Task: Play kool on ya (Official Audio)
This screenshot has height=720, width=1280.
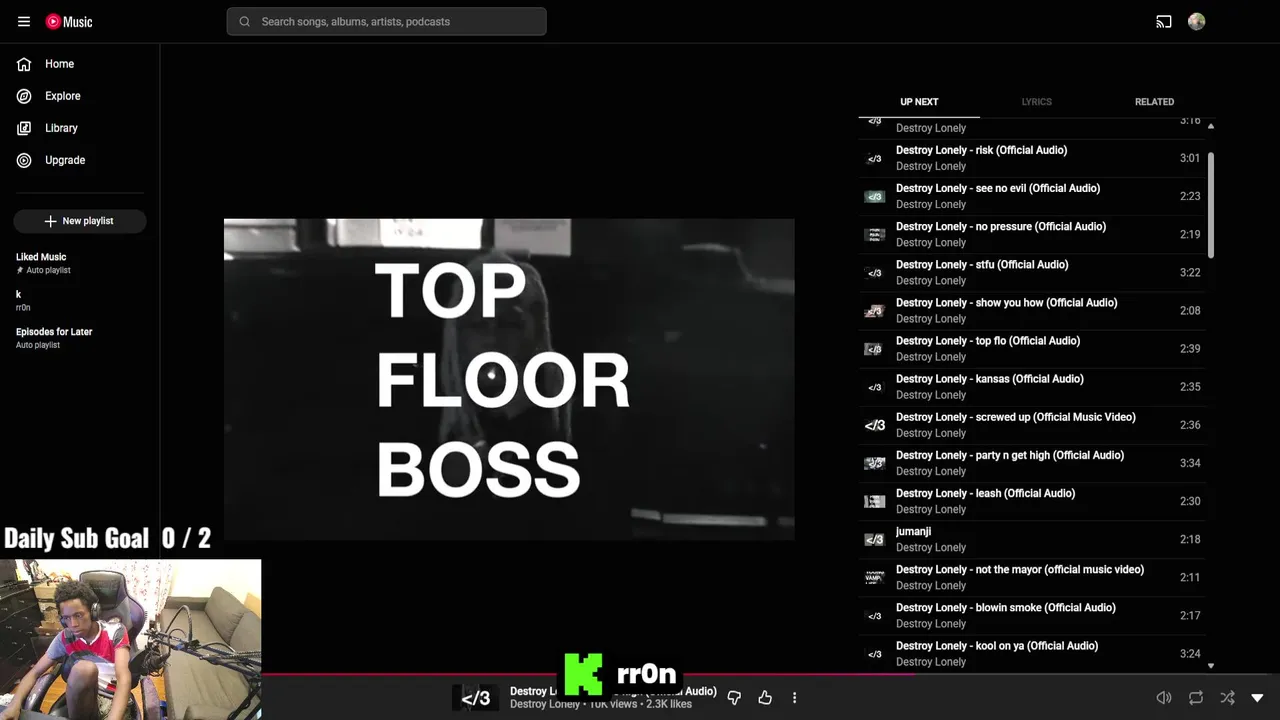Action: [1032, 653]
